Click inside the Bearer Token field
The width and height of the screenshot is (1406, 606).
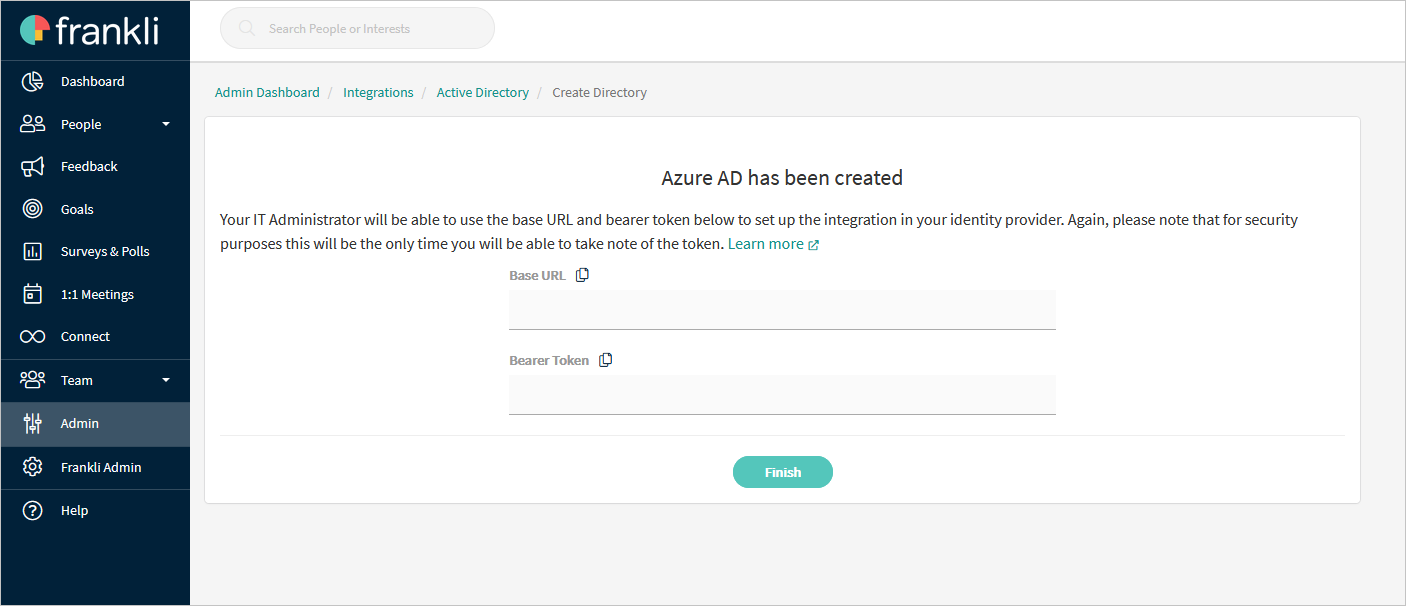pos(782,394)
